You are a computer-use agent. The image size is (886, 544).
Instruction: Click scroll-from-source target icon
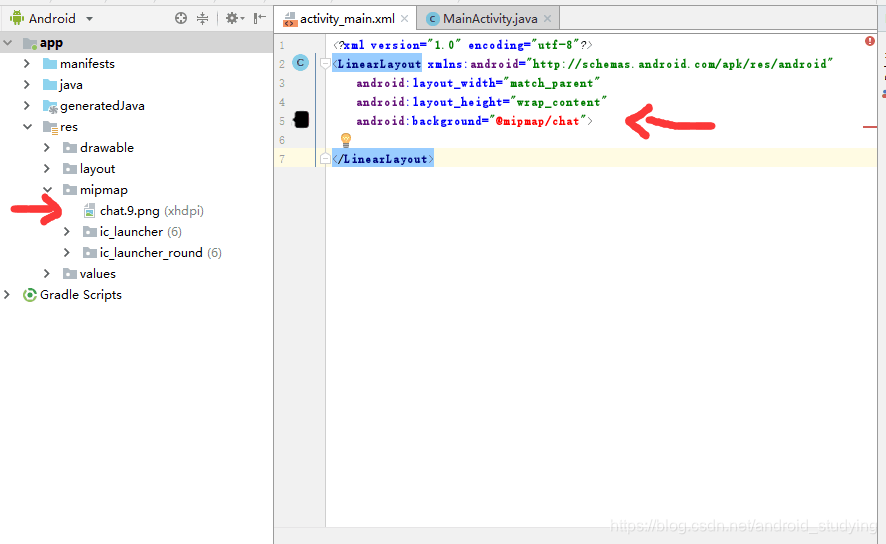[x=181, y=18]
